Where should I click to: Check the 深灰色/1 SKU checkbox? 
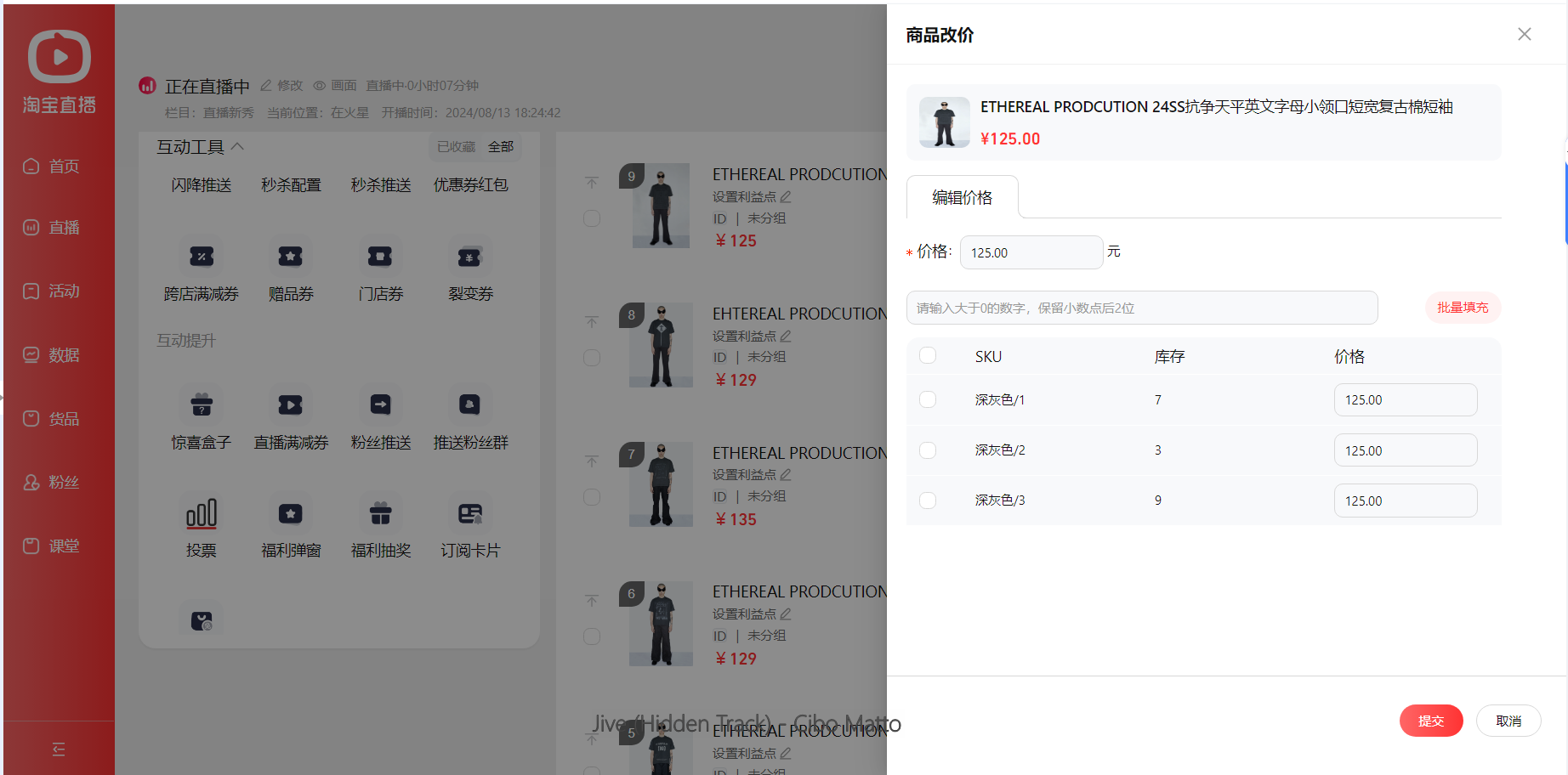click(x=928, y=399)
